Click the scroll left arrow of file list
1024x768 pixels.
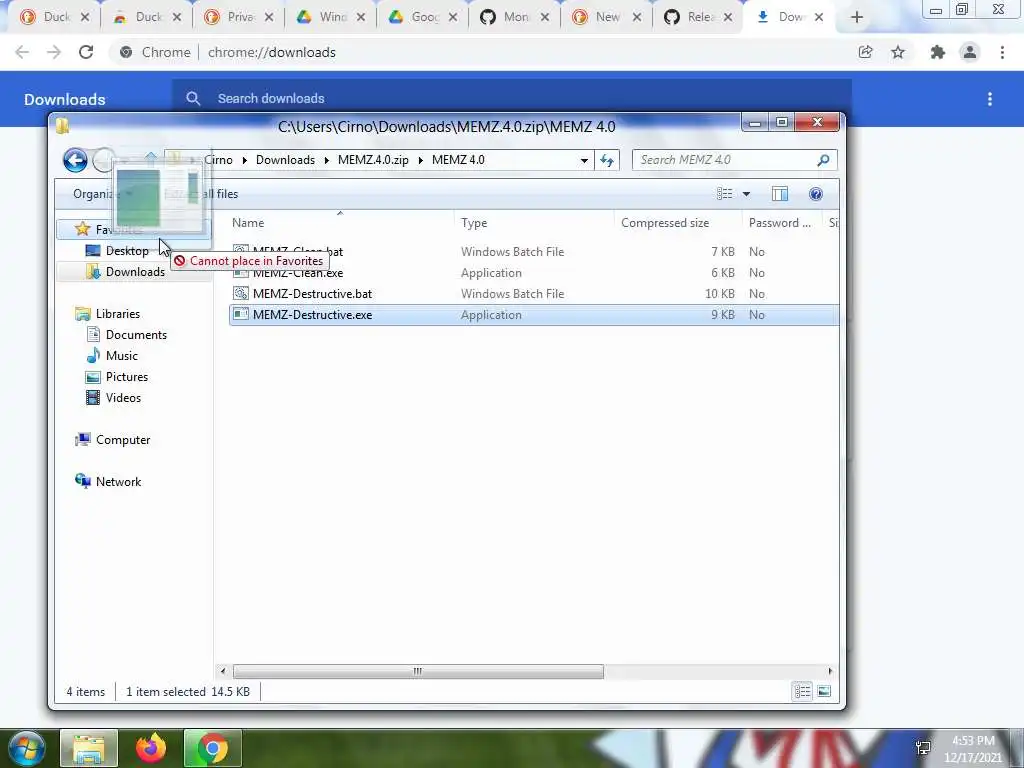[x=223, y=671]
